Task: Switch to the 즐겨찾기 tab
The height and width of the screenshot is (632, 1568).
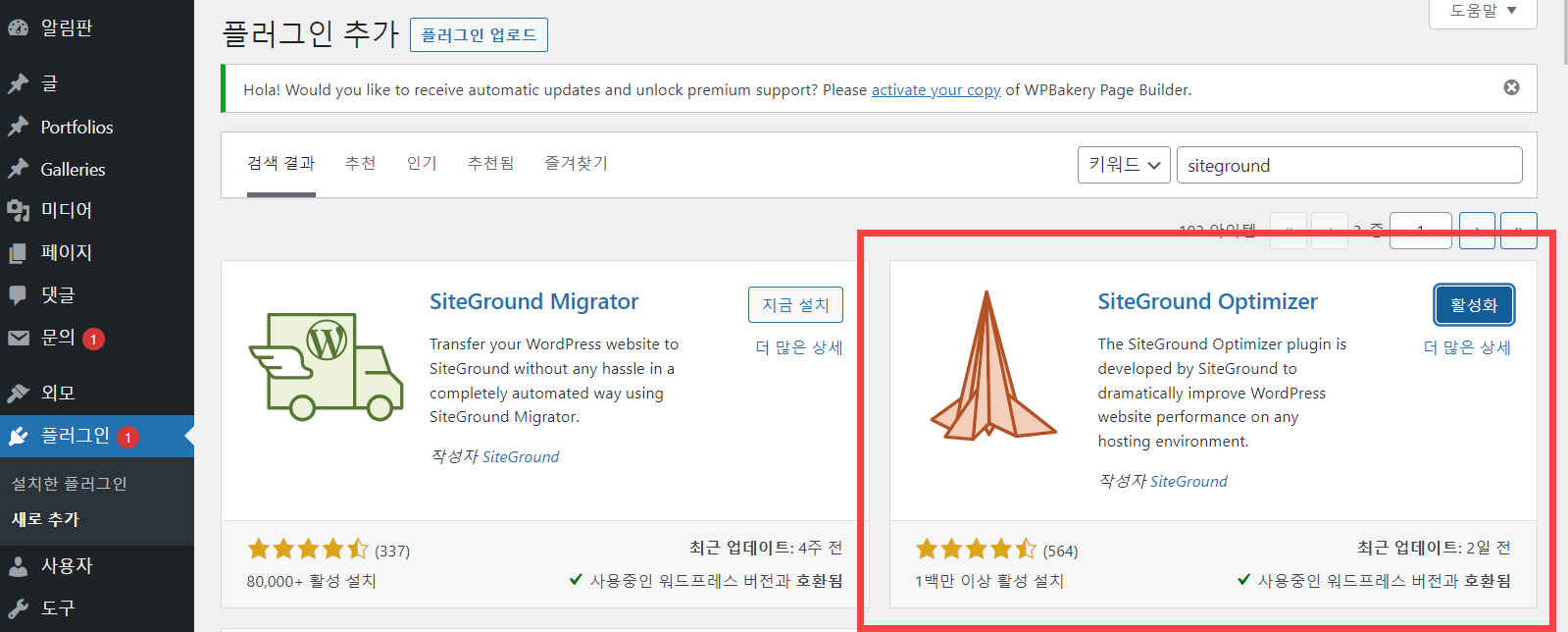Action: pos(577,163)
